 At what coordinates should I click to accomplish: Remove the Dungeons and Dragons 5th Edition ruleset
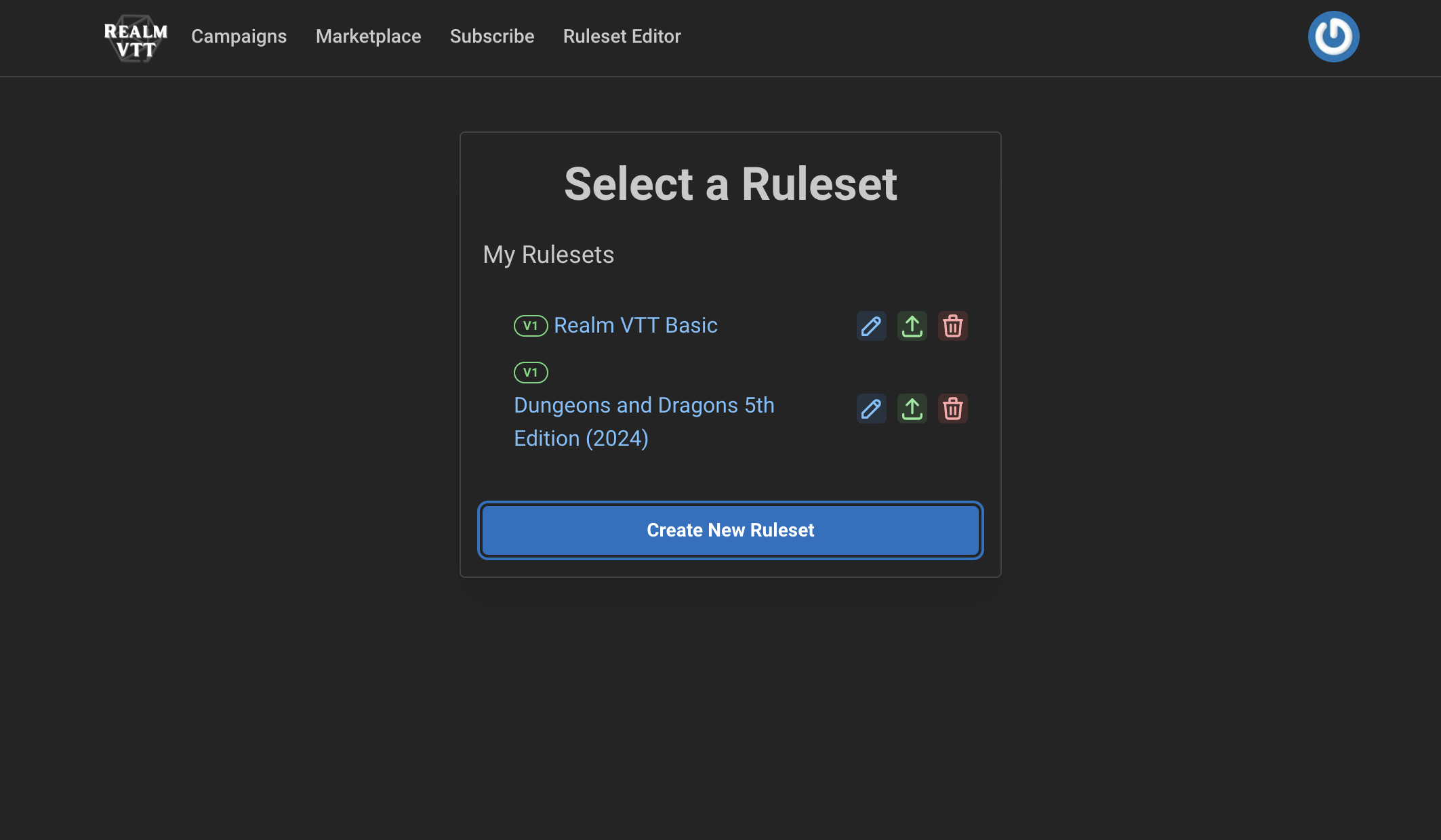pos(952,408)
